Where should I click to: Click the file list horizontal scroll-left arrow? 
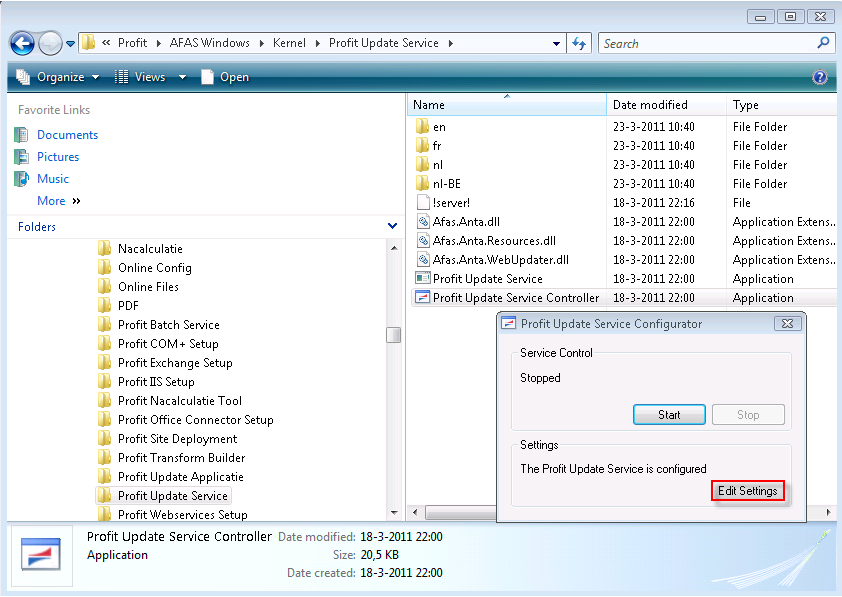pos(415,513)
